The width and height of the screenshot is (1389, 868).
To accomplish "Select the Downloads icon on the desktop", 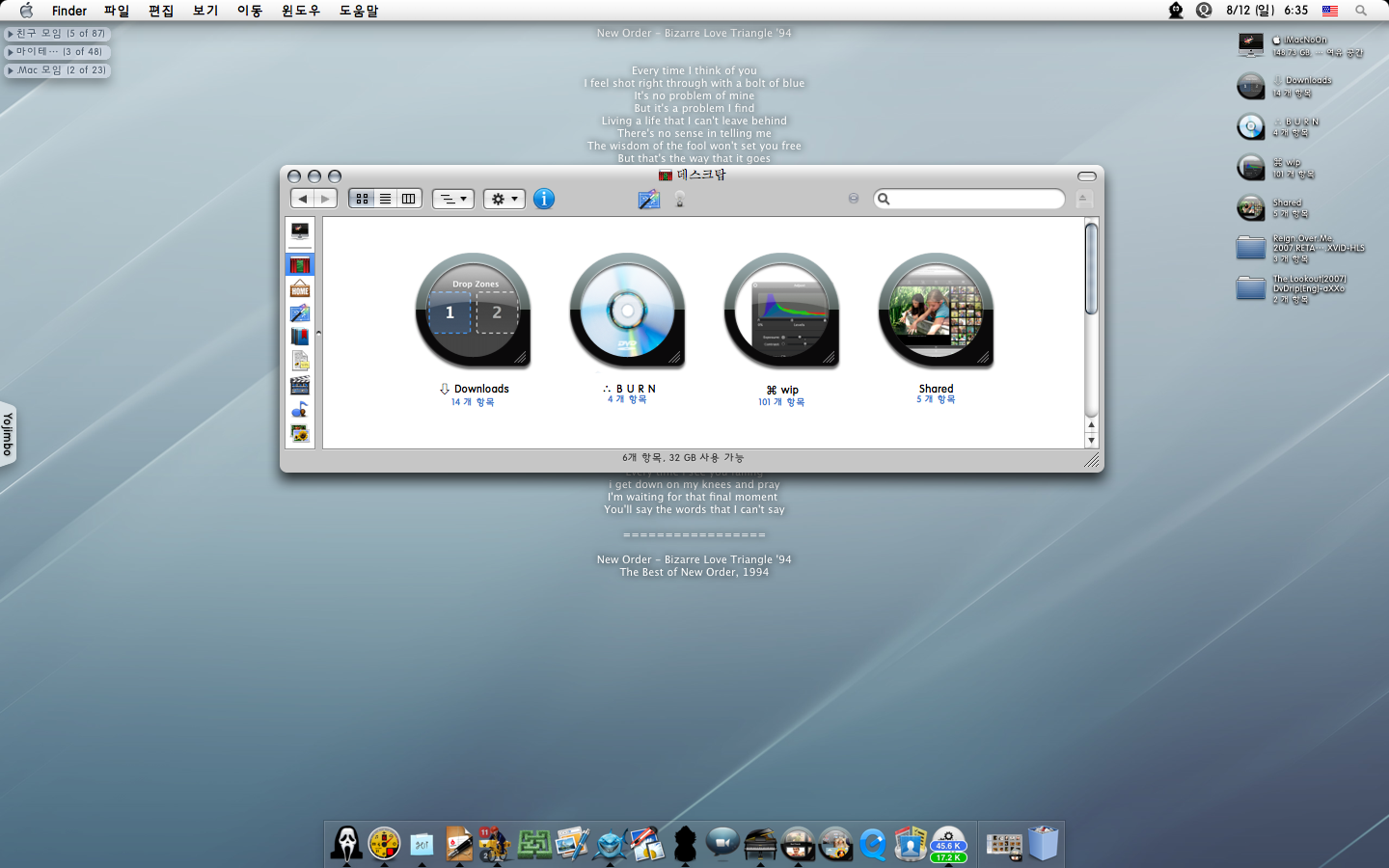I will point(1251,86).
